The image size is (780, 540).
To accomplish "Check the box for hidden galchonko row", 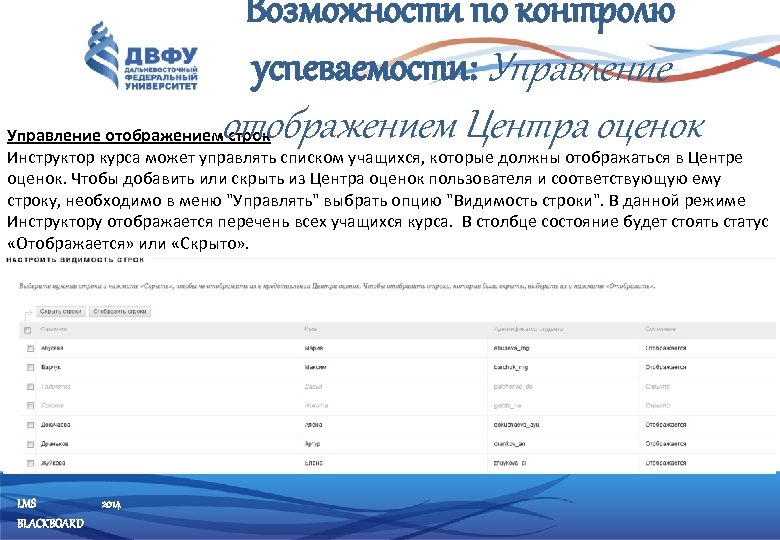I will (30, 387).
